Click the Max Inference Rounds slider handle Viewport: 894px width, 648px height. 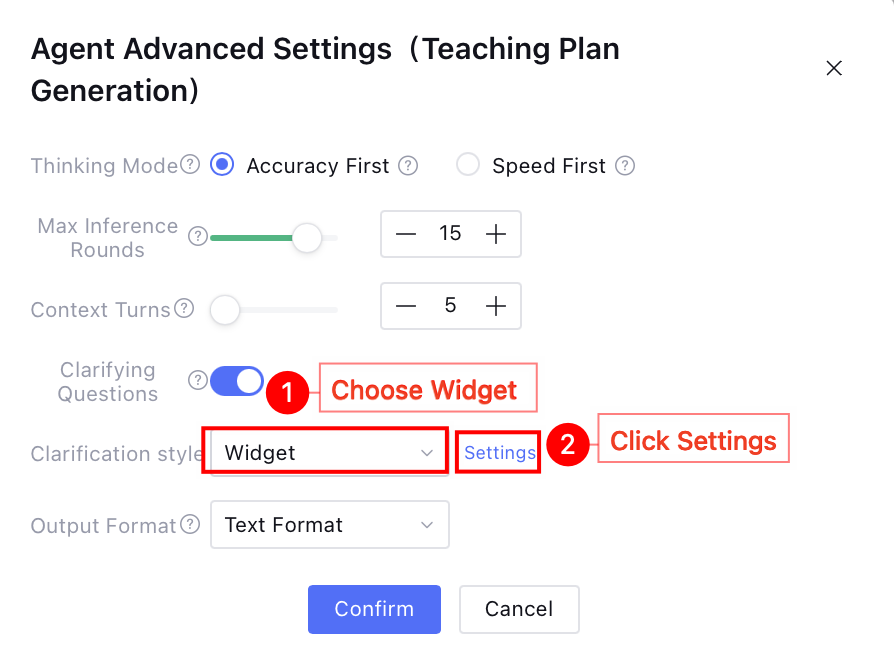pos(307,238)
